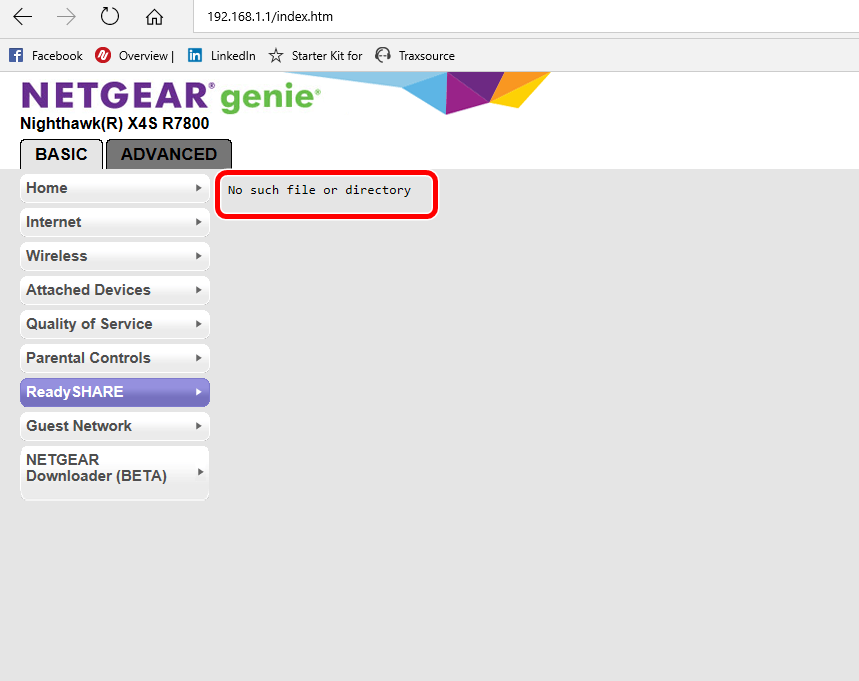
Task: Click the arrow on Guest Network row
Action: point(199,426)
